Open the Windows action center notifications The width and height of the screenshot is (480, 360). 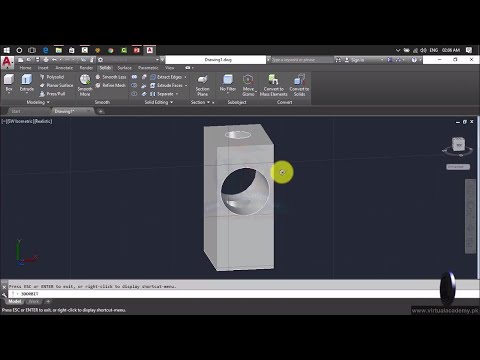469,50
